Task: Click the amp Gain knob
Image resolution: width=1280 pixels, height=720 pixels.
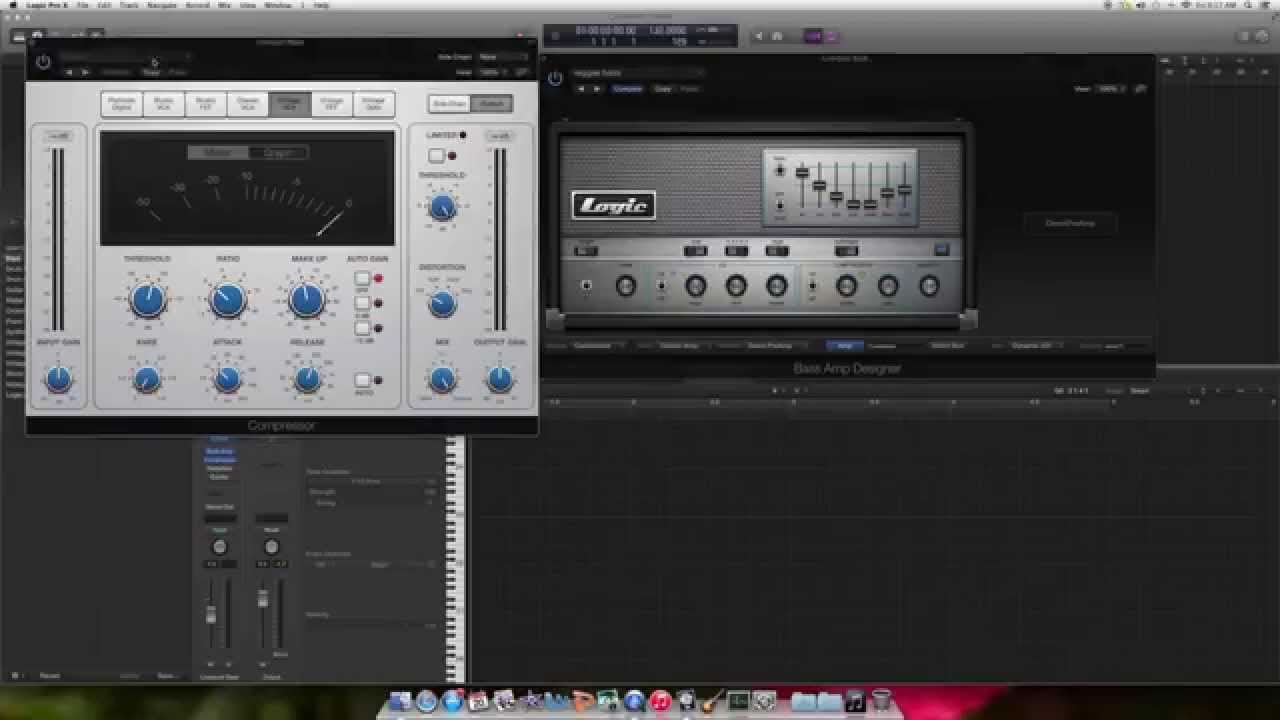Action: [x=626, y=286]
